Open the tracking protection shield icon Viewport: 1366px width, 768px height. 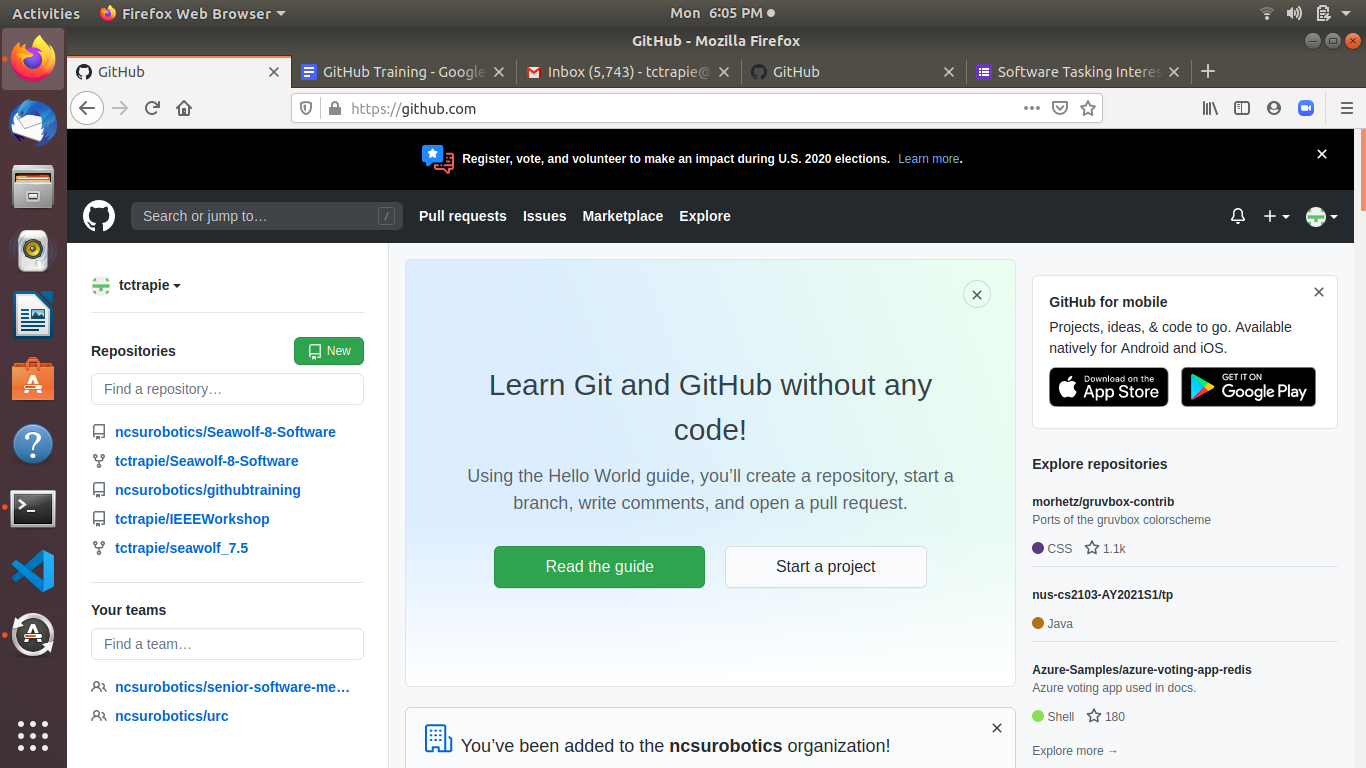pyautogui.click(x=307, y=108)
